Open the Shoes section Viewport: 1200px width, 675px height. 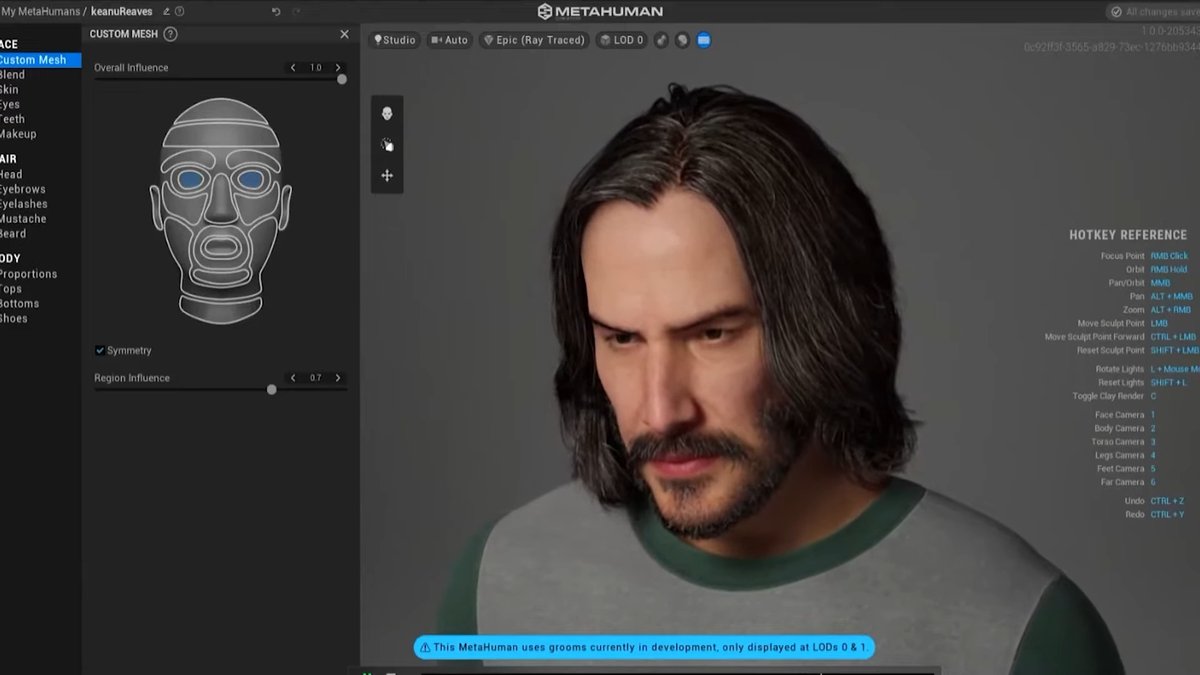pos(14,318)
